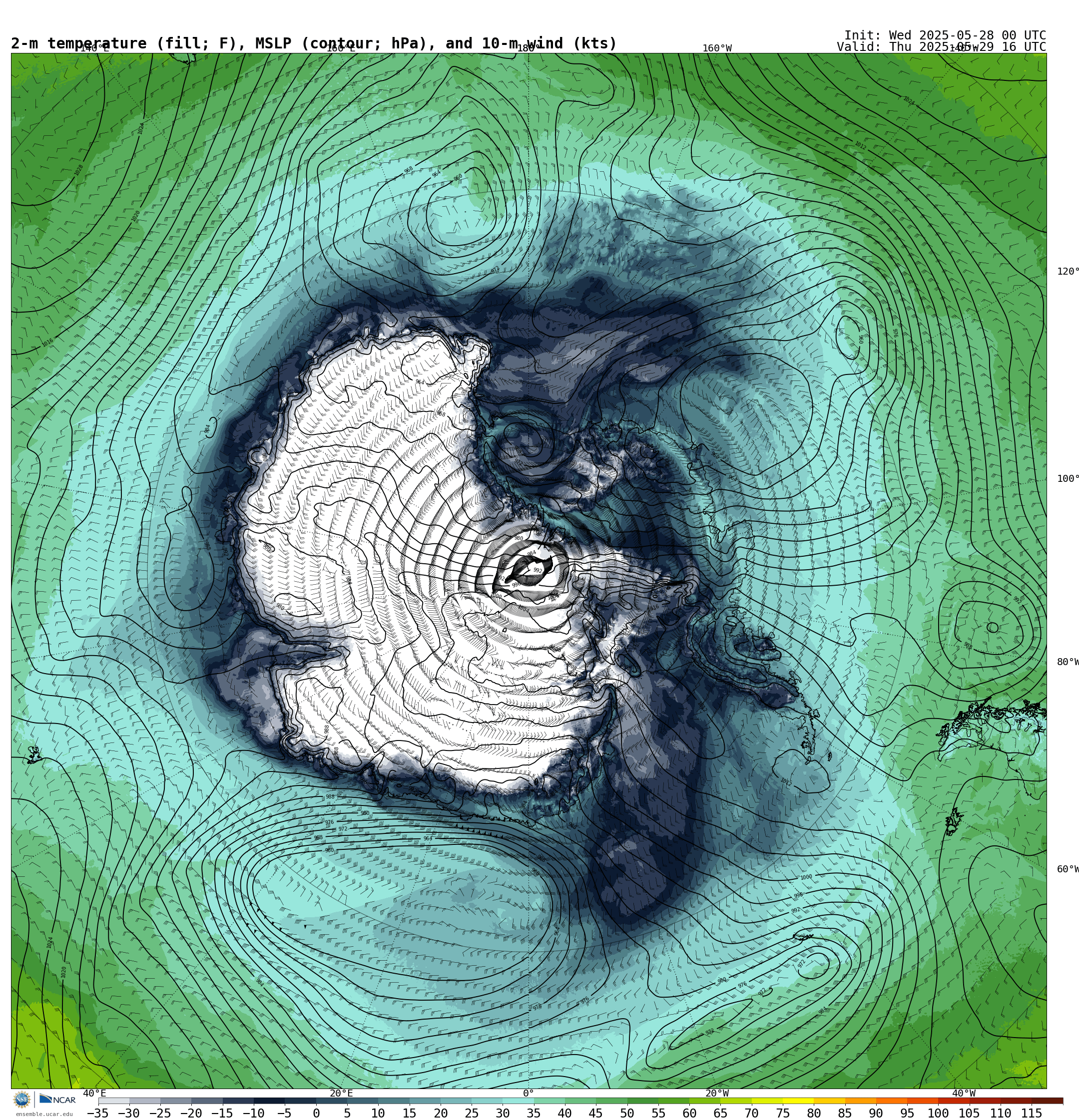Click the NCAR logo

tap(57, 1100)
